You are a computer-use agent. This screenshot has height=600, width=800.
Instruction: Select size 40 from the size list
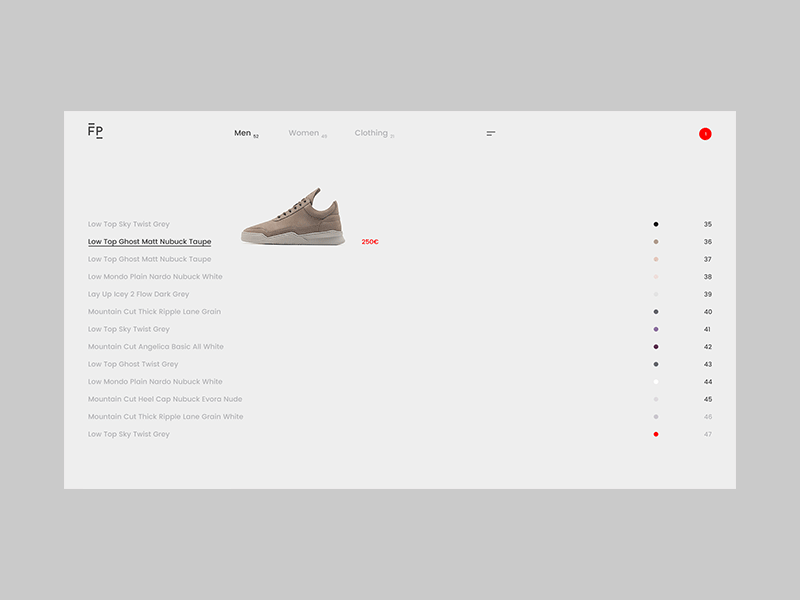coord(707,311)
